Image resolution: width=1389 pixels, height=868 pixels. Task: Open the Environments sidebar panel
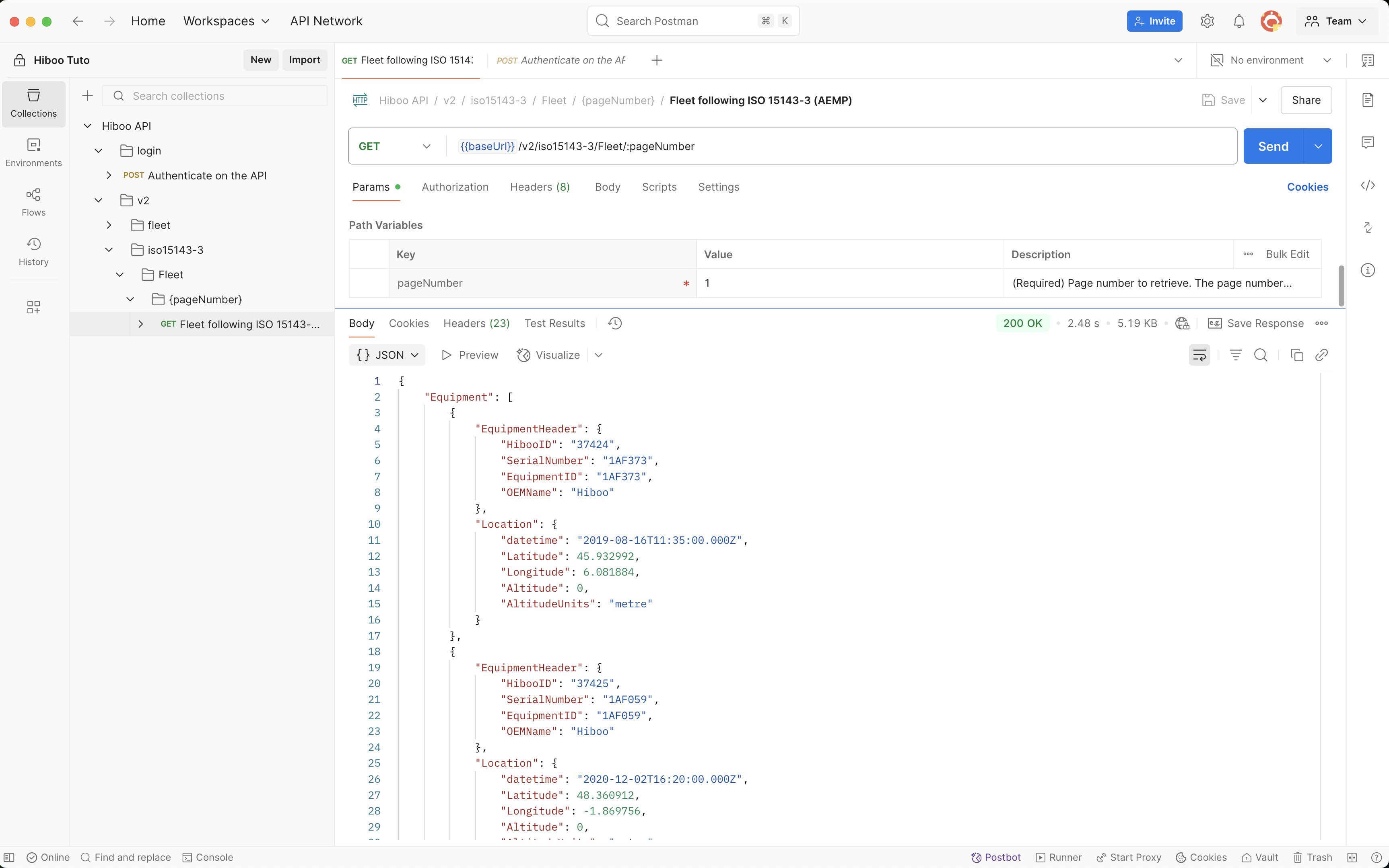(33, 153)
